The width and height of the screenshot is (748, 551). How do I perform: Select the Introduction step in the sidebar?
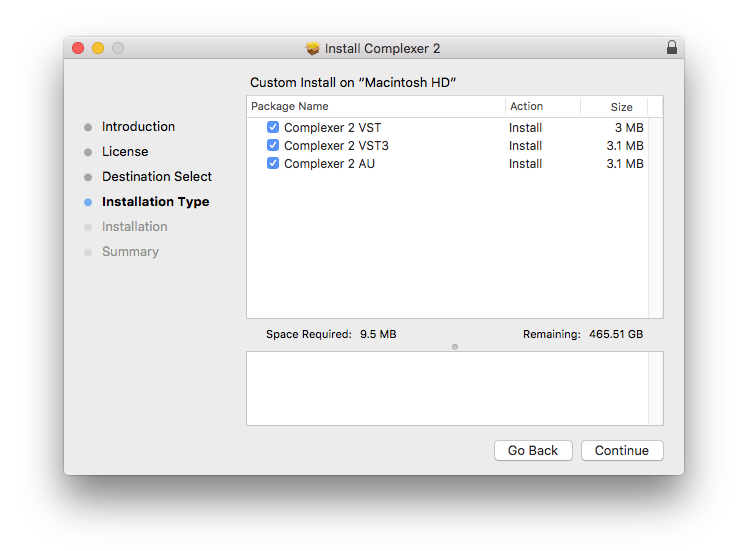[138, 127]
